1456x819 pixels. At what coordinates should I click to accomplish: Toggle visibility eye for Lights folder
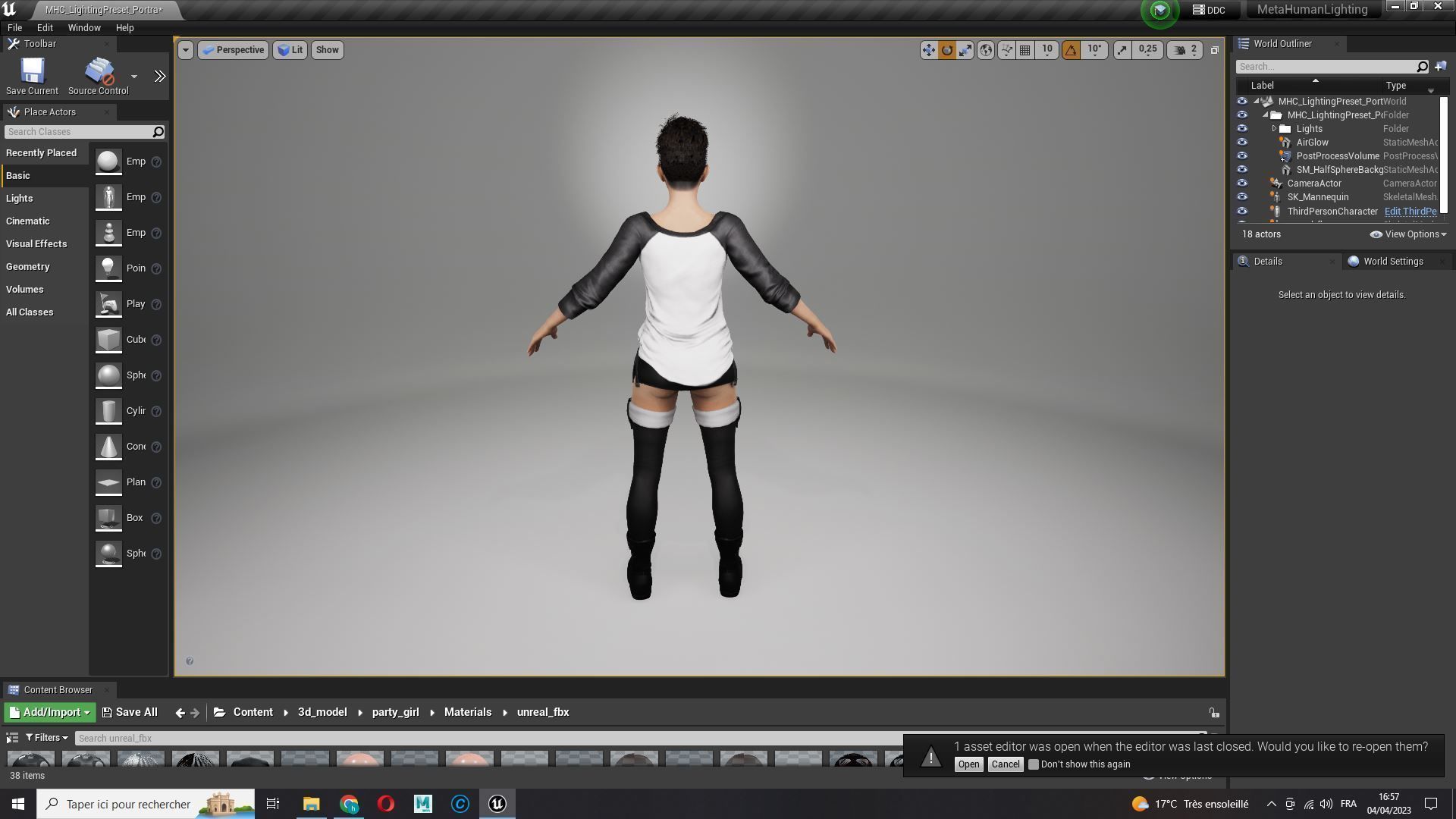1241,129
